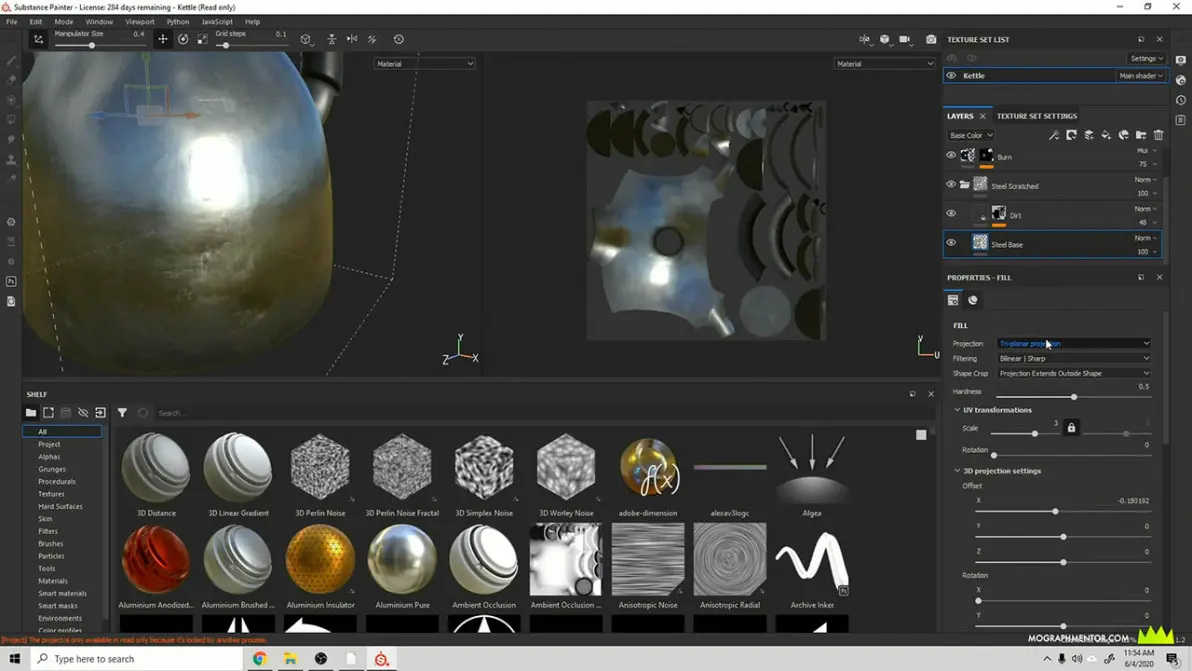The width and height of the screenshot is (1192, 671).
Task: Open the Filtering dropdown
Action: click(x=1074, y=359)
